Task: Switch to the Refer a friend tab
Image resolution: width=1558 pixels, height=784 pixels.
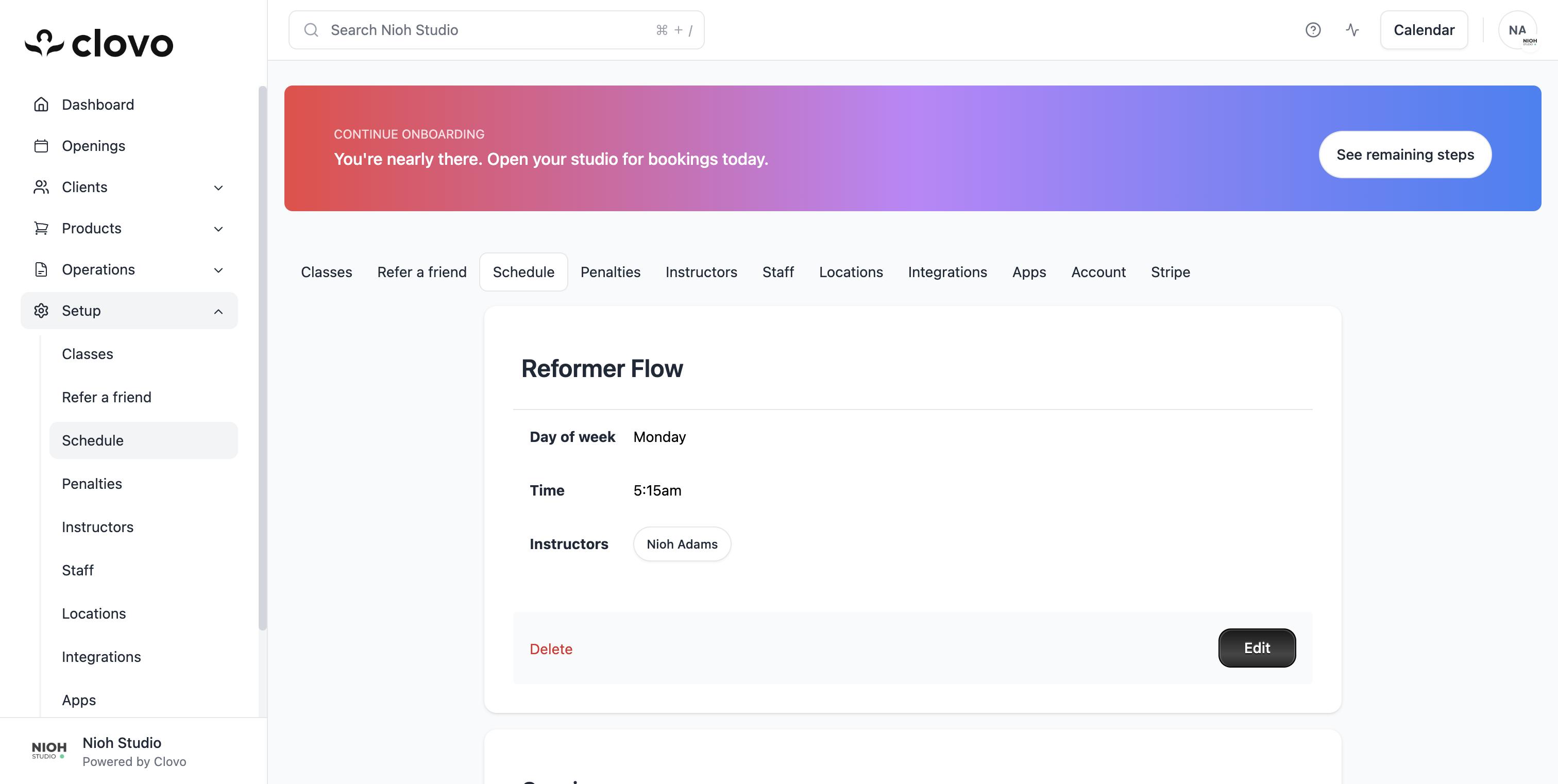Action: (x=422, y=272)
